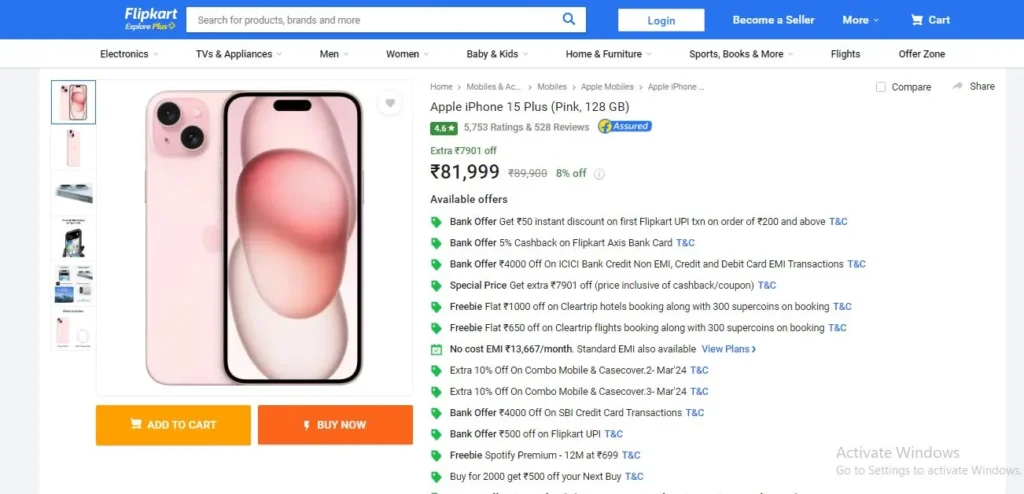Click the Flipkart Explore Plus logo
The height and width of the screenshot is (494, 1024).
pos(151,19)
